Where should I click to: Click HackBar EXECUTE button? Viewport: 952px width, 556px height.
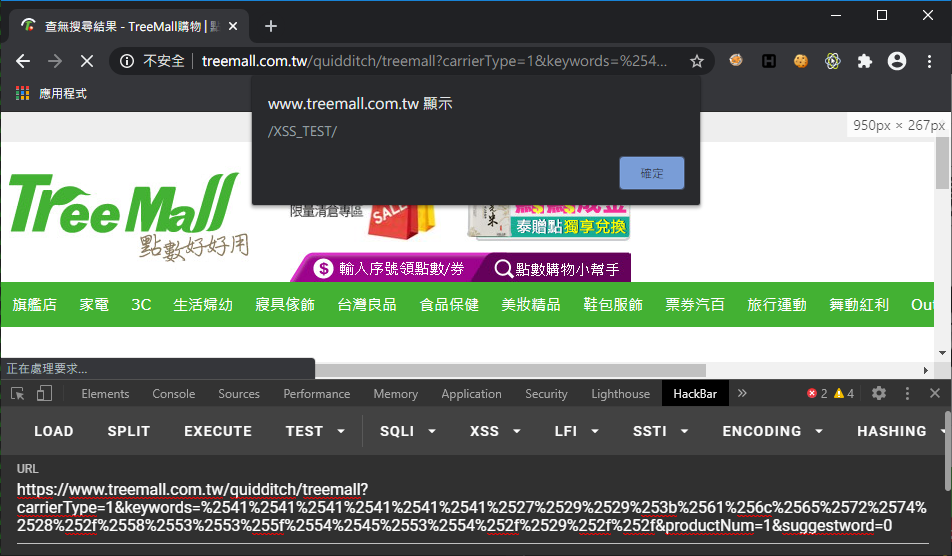tap(218, 431)
